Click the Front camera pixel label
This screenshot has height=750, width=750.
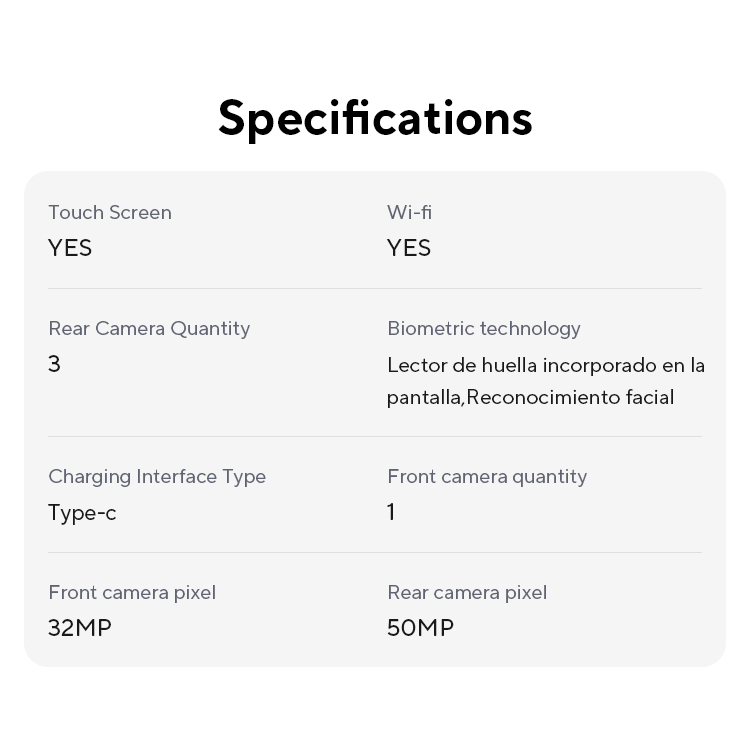132,592
